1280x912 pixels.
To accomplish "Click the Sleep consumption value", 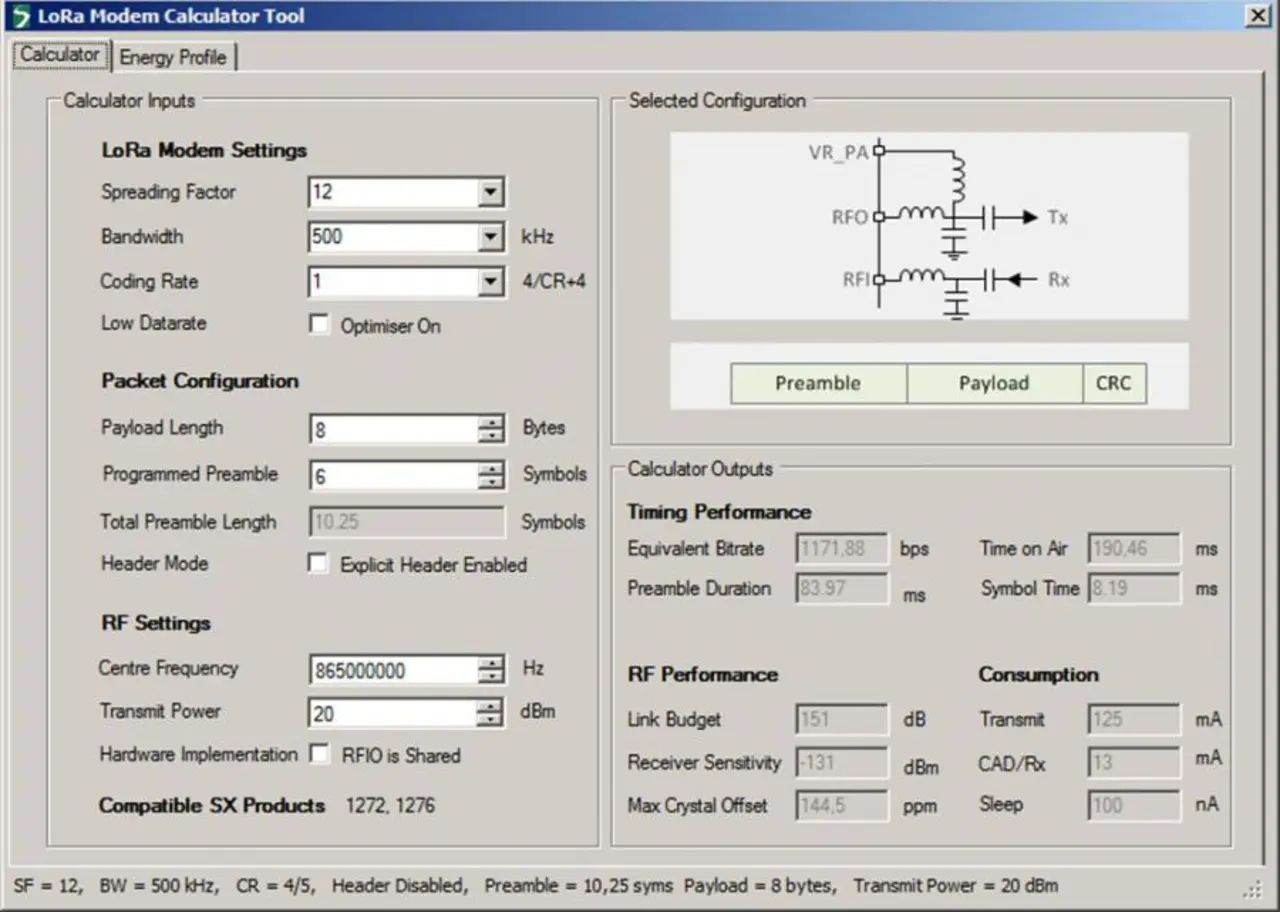I will tap(1134, 804).
